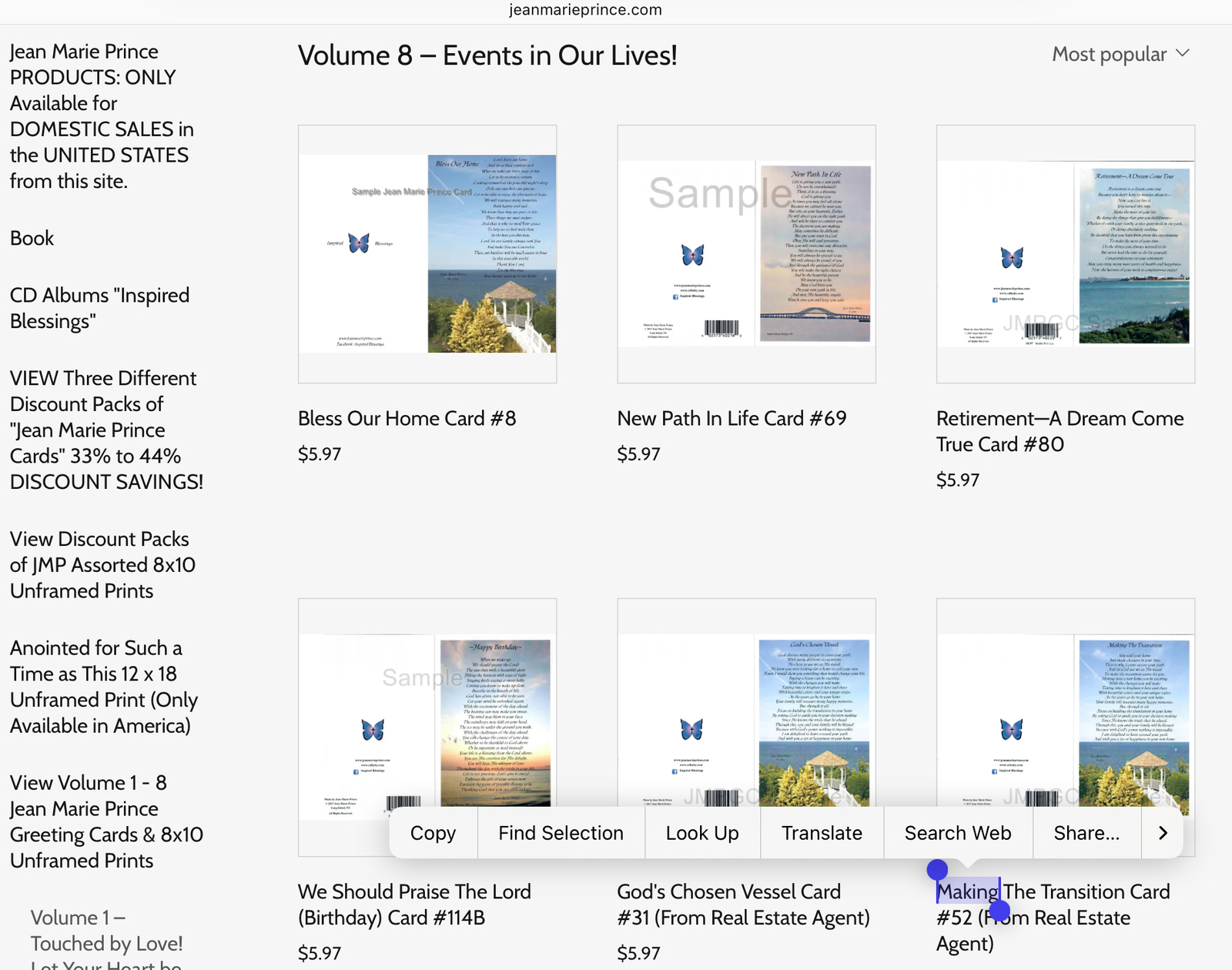Open Jean Marie Prince PRODUCTS domestic sales link
The image size is (1232, 970).
coord(102,116)
